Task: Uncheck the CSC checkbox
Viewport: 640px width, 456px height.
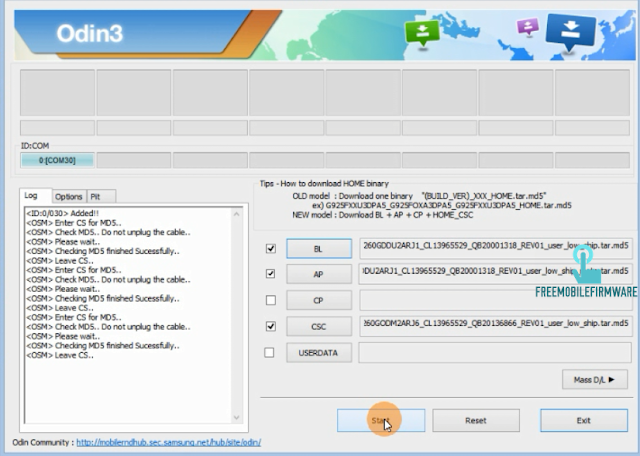Action: pos(271,326)
